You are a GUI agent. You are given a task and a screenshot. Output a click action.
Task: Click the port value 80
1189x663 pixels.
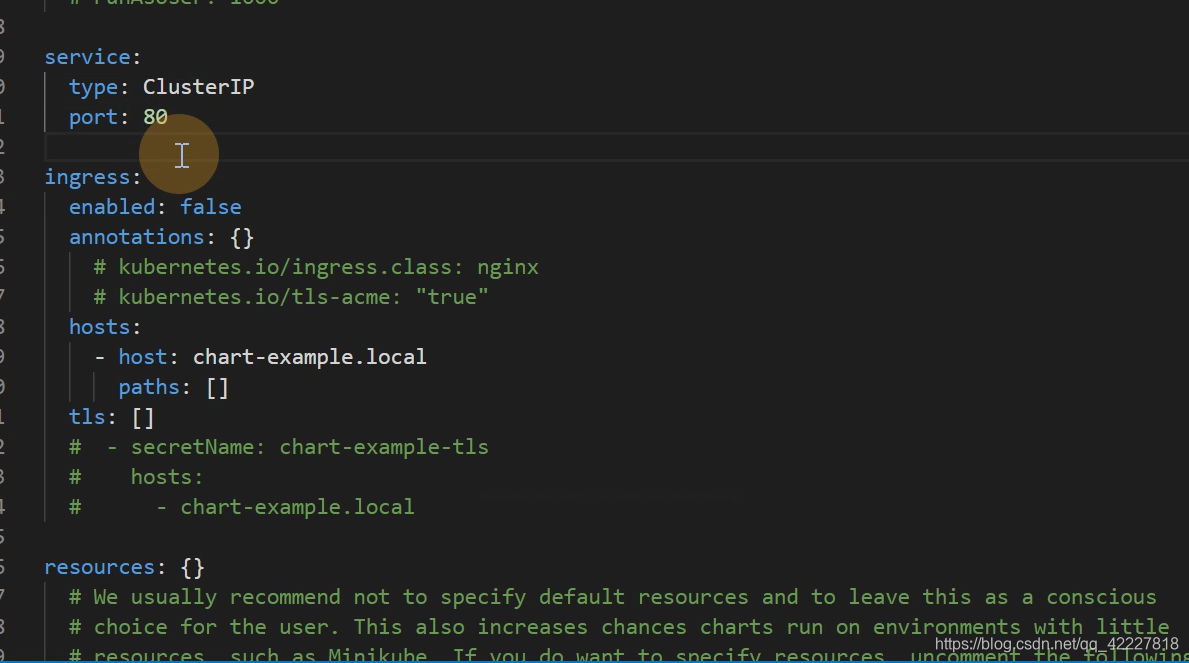pyautogui.click(x=155, y=117)
